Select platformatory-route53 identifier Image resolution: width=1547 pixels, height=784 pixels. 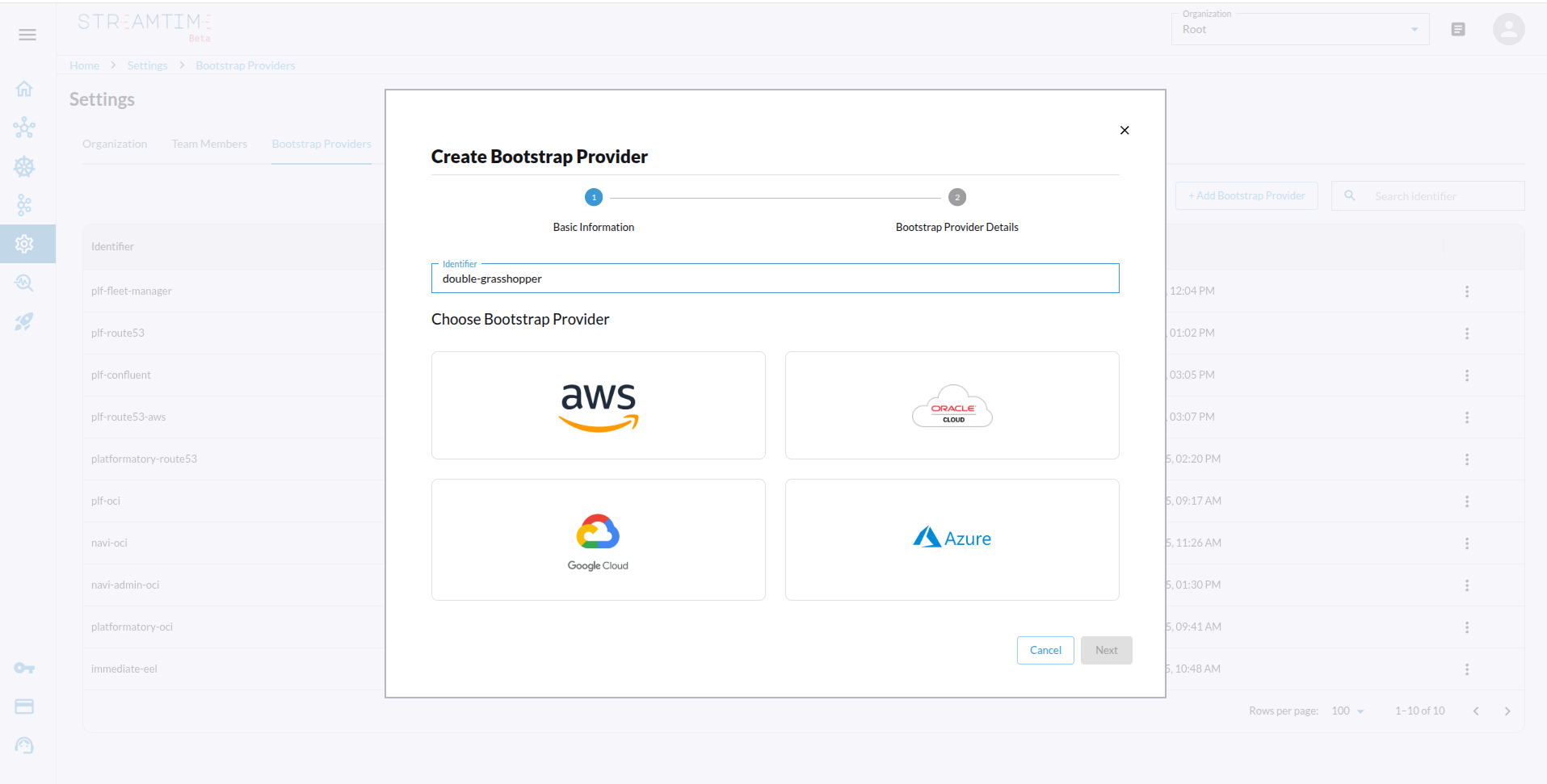[144, 459]
